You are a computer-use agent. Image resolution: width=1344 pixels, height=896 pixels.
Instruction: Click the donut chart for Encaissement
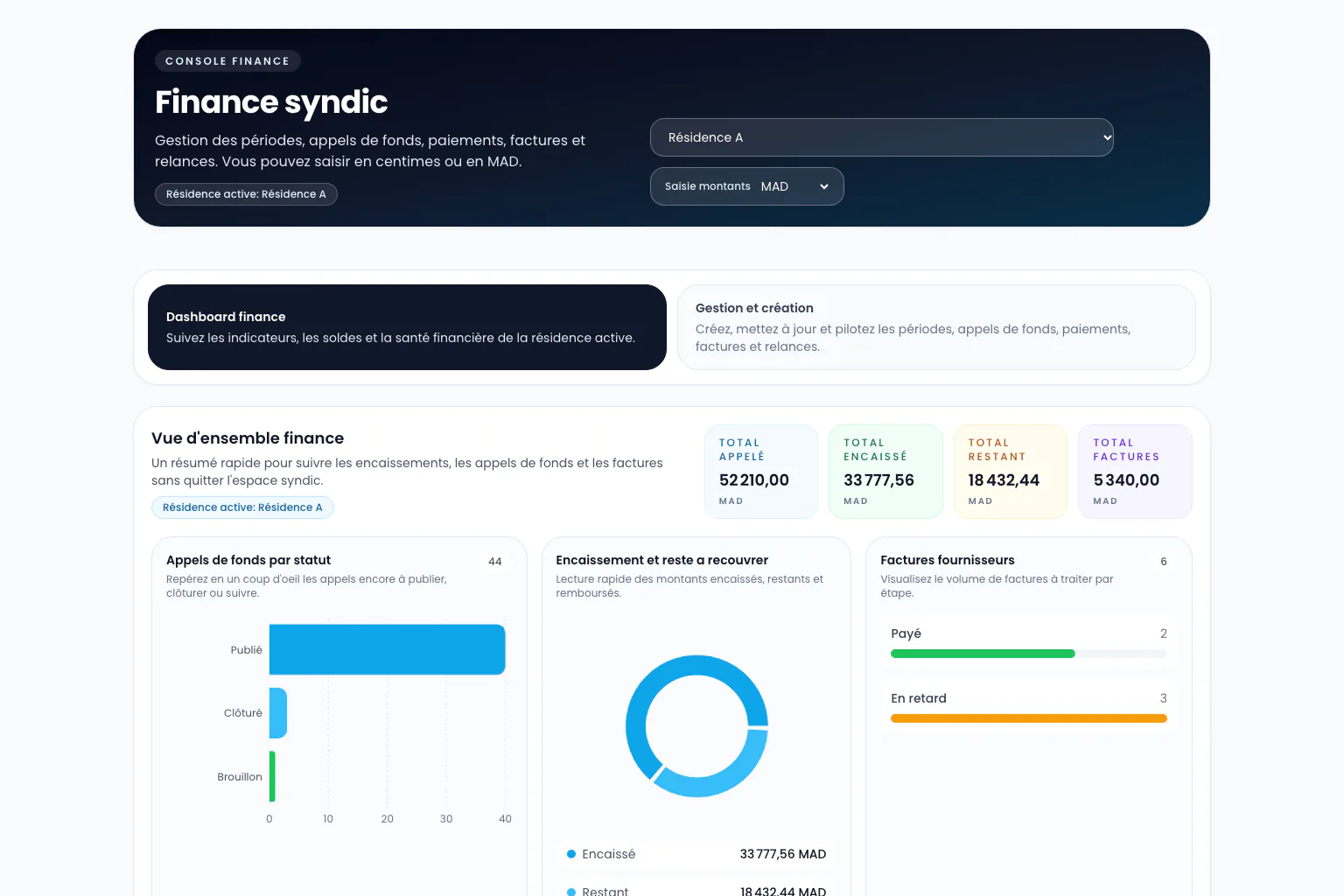click(x=696, y=726)
